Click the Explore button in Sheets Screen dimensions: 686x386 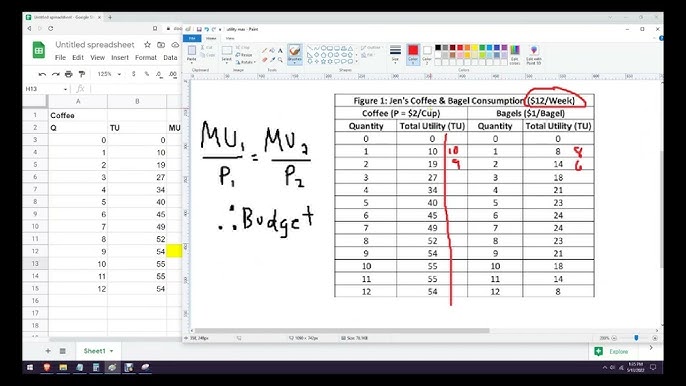612,351
